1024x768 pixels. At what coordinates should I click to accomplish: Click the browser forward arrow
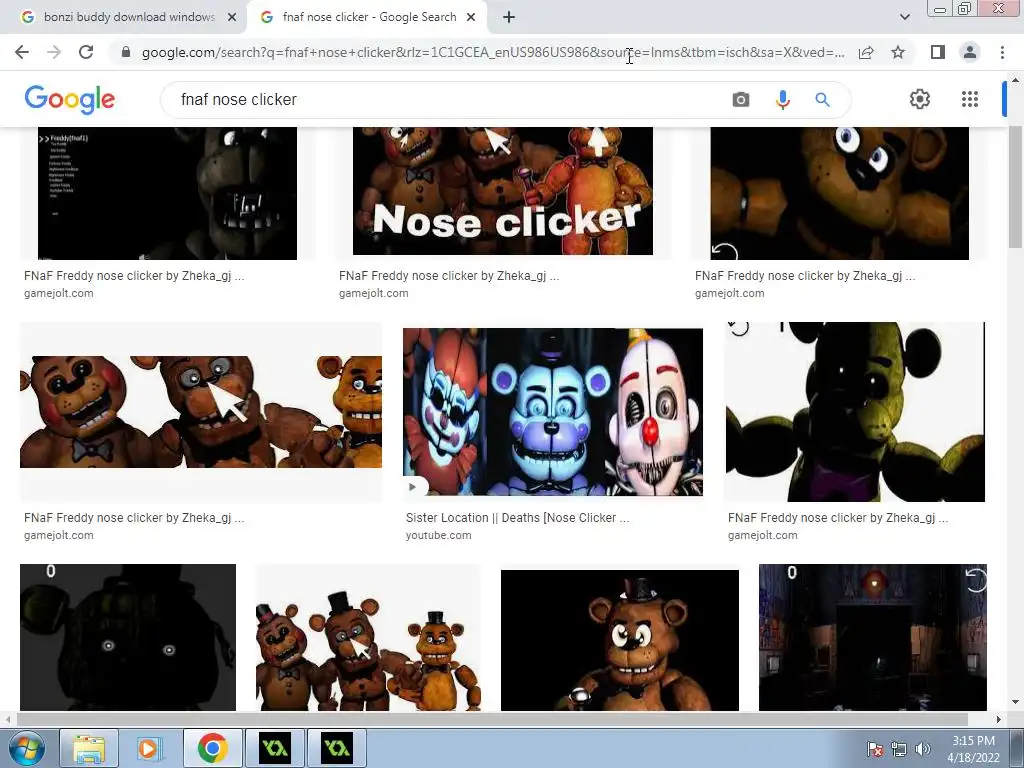coord(54,52)
